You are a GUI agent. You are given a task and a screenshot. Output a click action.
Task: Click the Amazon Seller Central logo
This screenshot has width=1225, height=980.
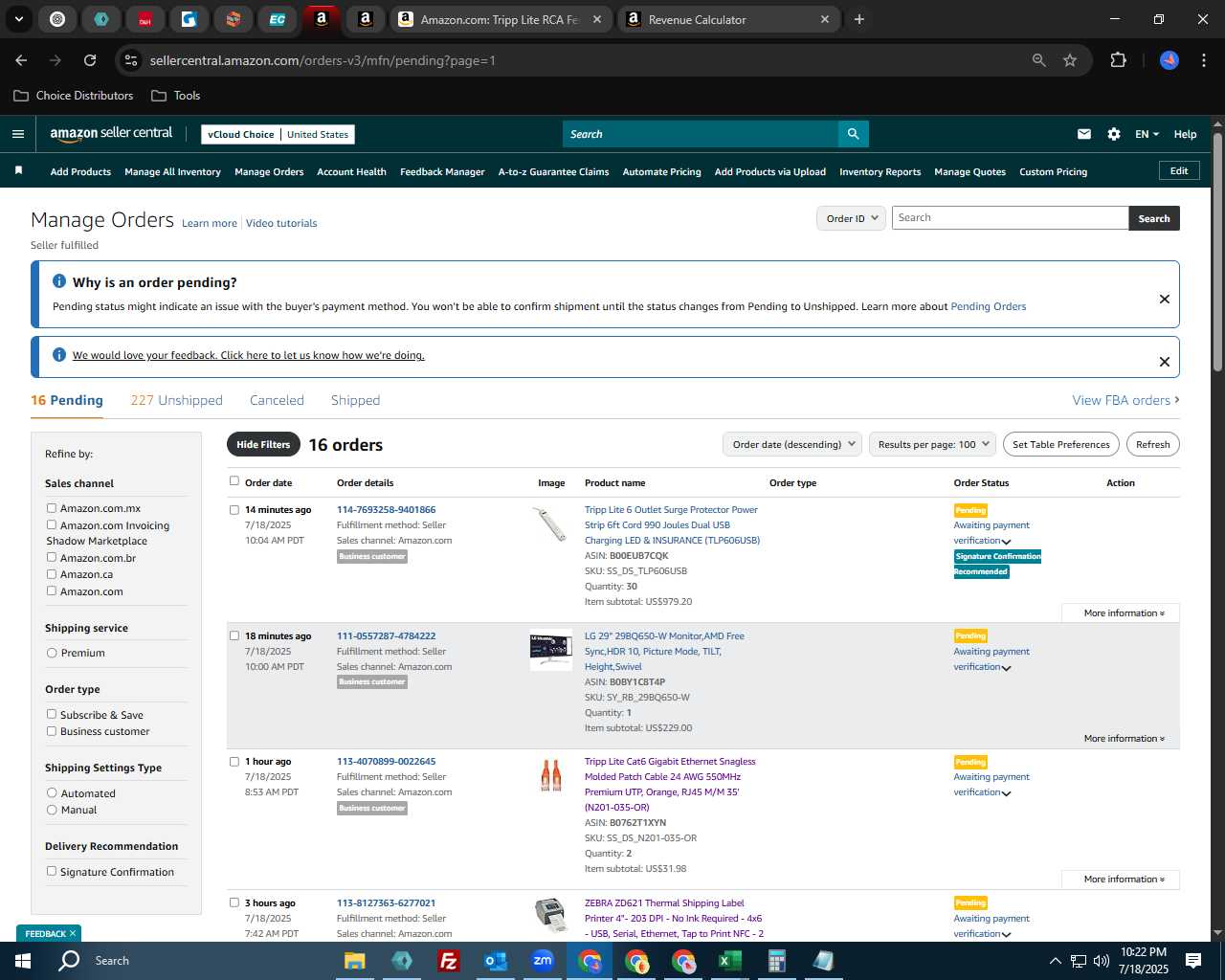111,134
